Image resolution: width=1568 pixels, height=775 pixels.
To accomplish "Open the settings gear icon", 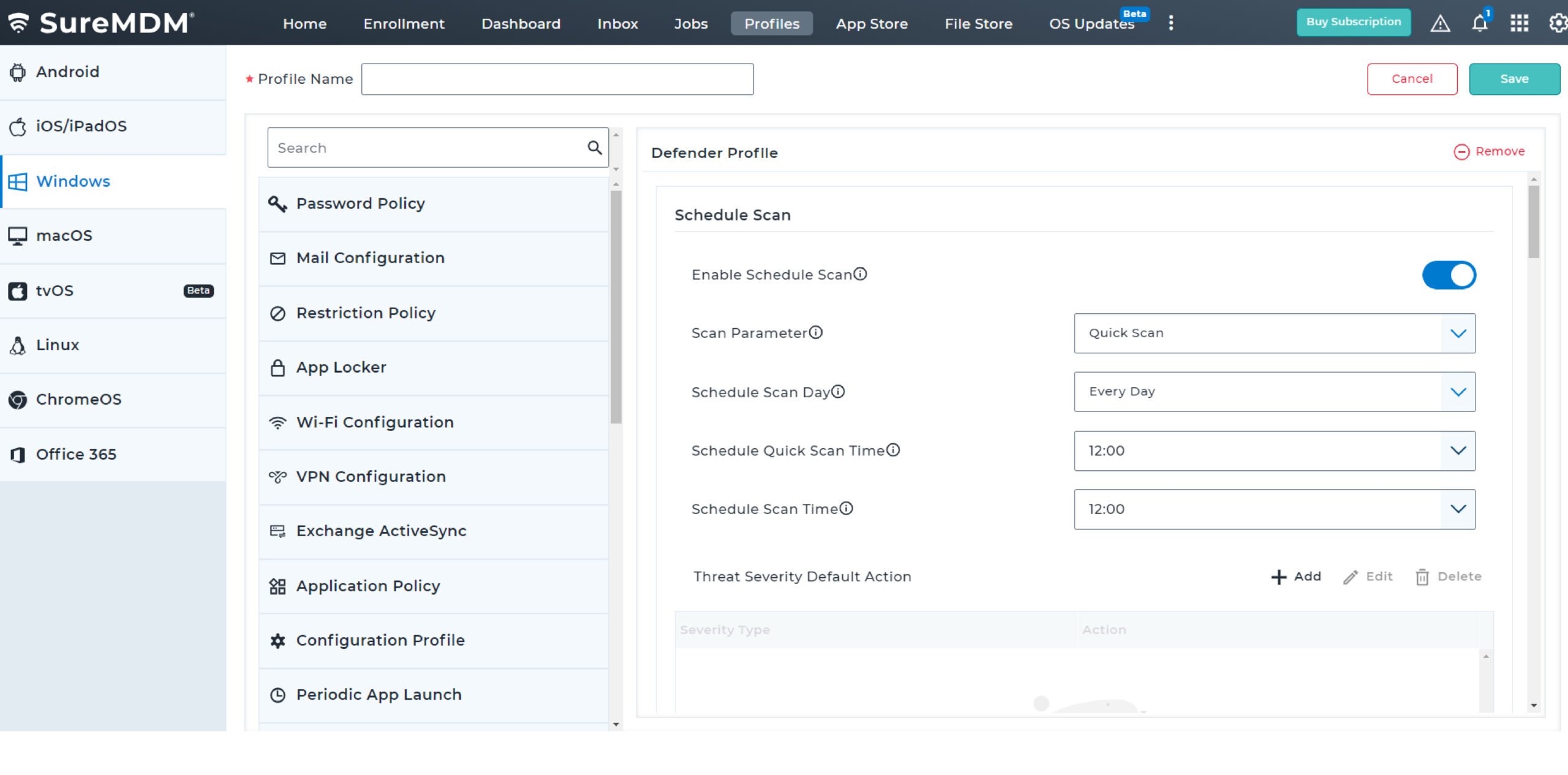I will coord(1558,23).
